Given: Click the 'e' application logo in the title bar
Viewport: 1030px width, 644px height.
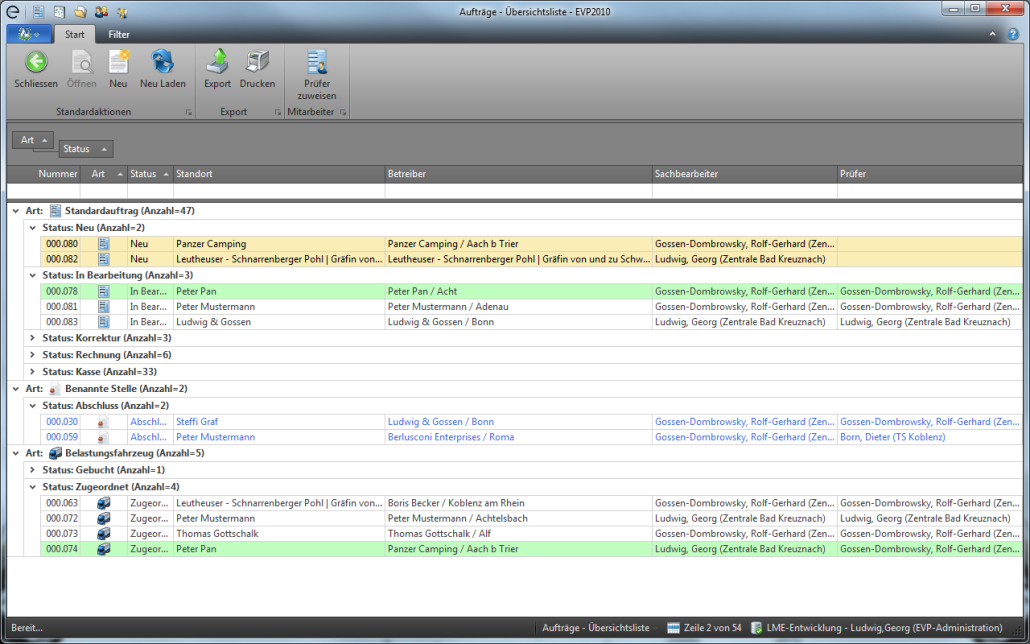Looking at the screenshot, I should [12, 12].
